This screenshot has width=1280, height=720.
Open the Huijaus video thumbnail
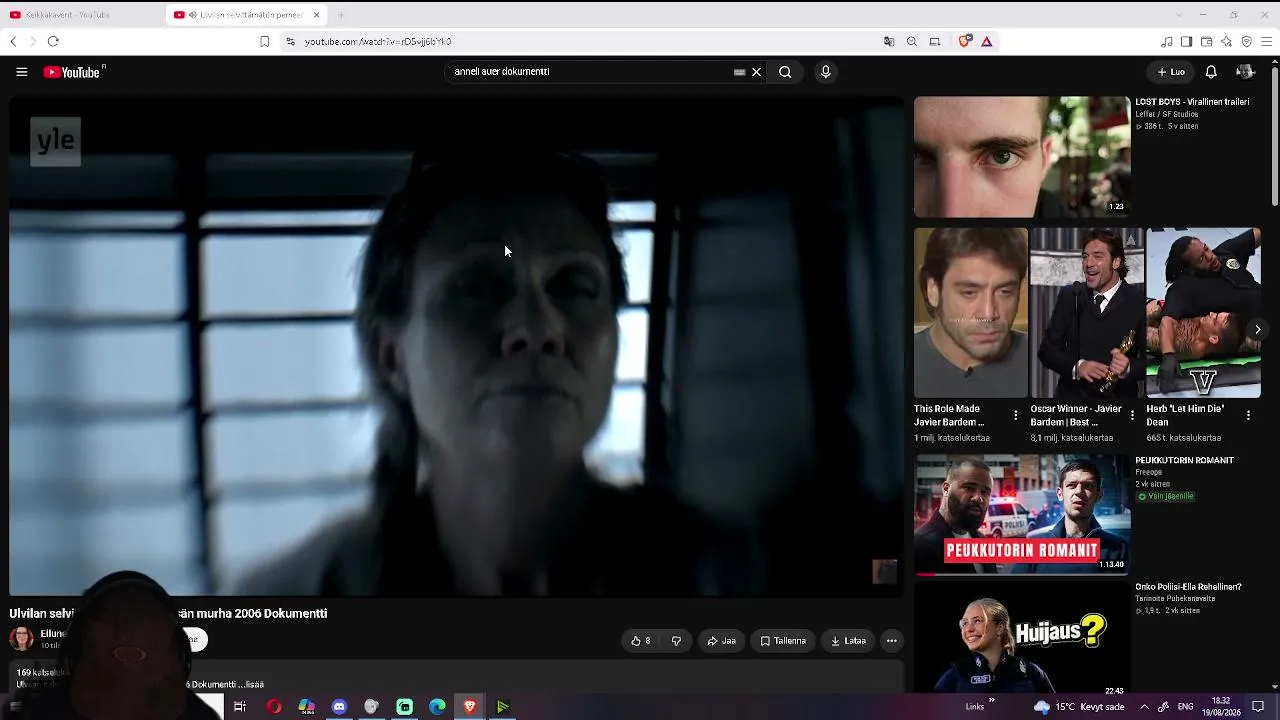(x=1022, y=637)
